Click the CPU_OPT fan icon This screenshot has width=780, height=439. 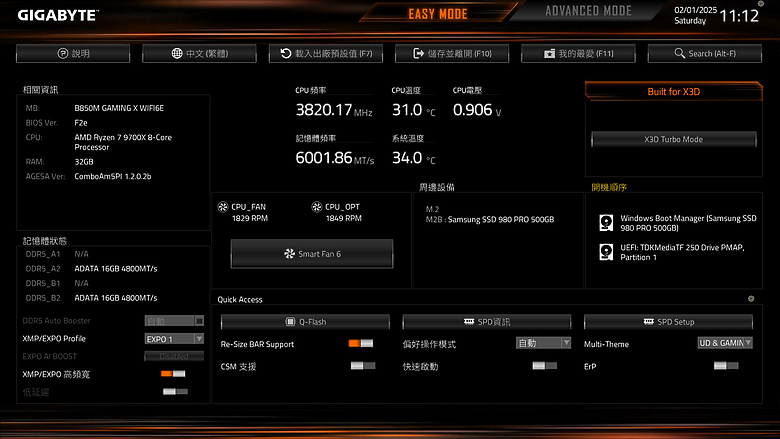coord(316,207)
